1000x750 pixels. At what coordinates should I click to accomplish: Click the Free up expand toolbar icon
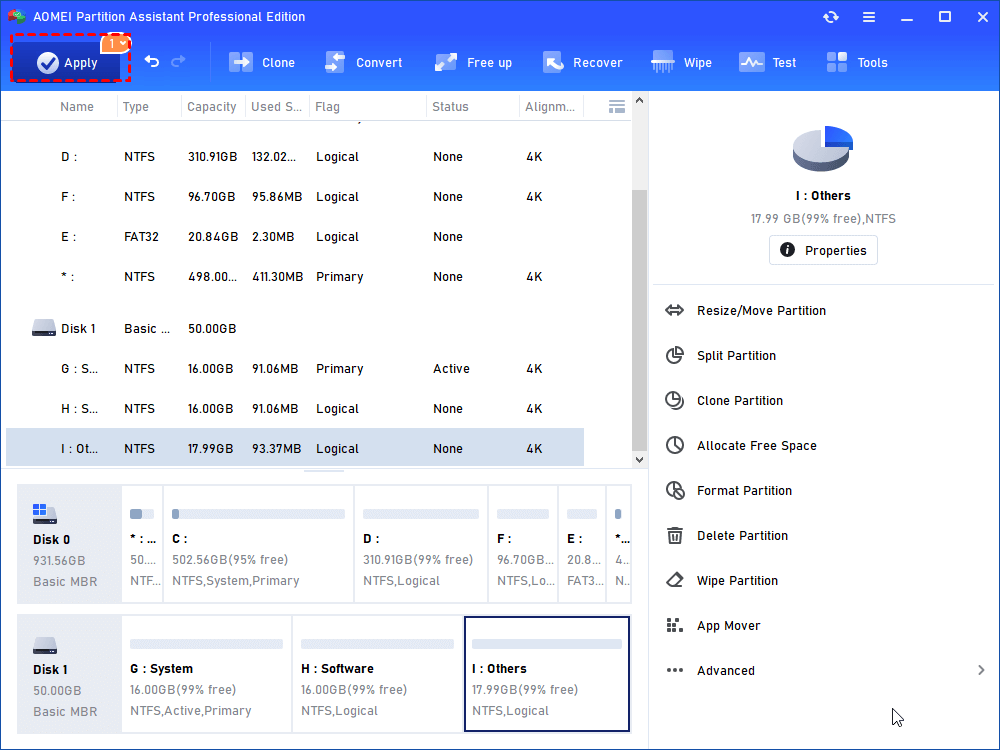[445, 62]
